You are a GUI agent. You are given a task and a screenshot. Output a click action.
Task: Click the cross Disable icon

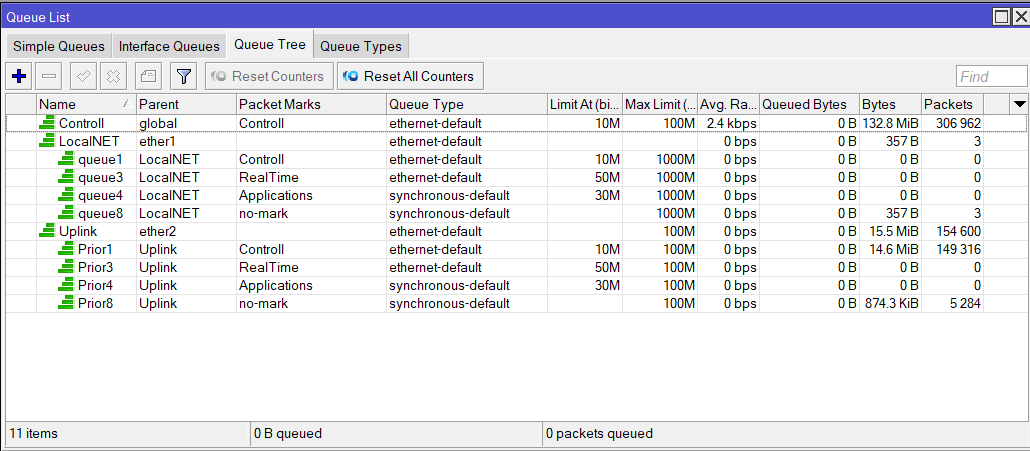(114, 76)
